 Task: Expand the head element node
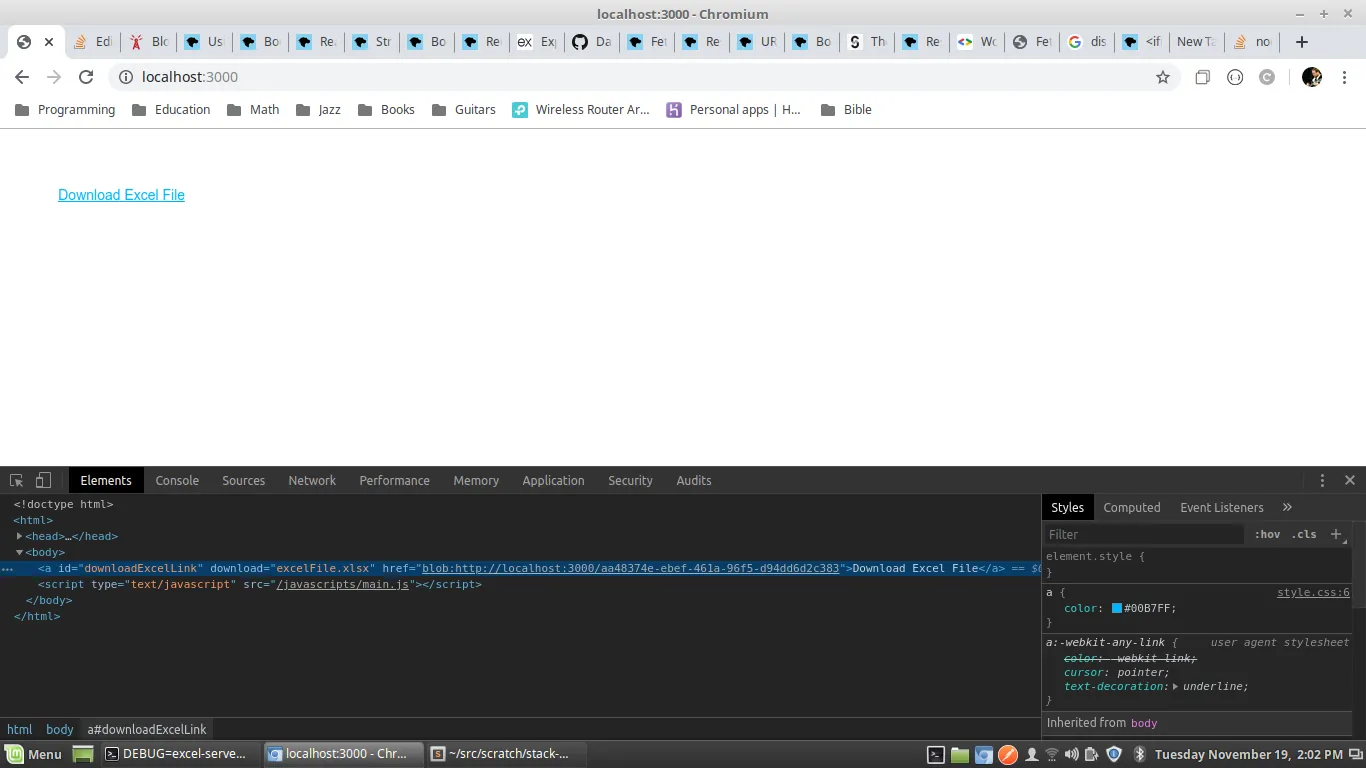pyautogui.click(x=19, y=536)
